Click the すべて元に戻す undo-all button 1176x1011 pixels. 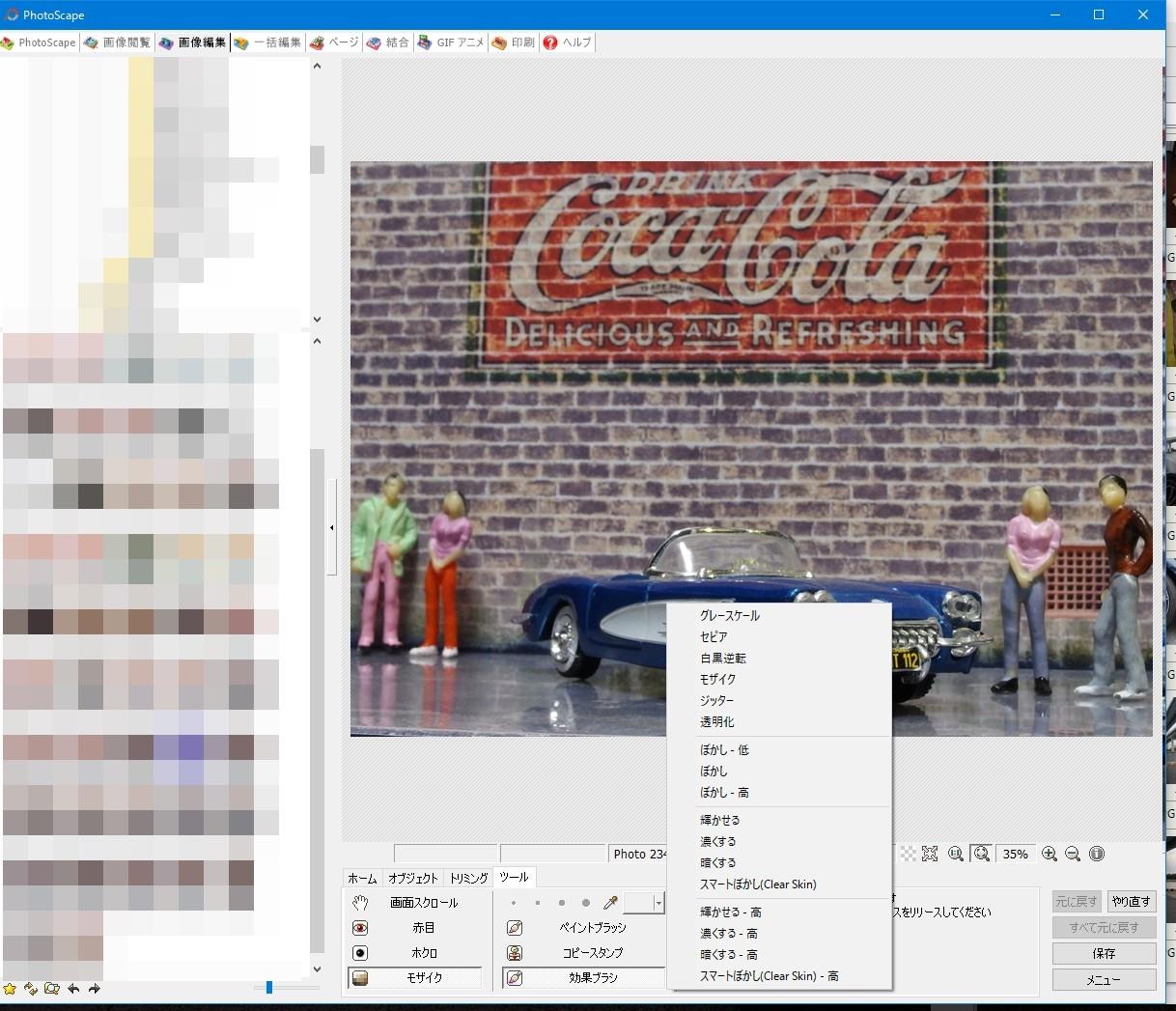pos(1105,928)
